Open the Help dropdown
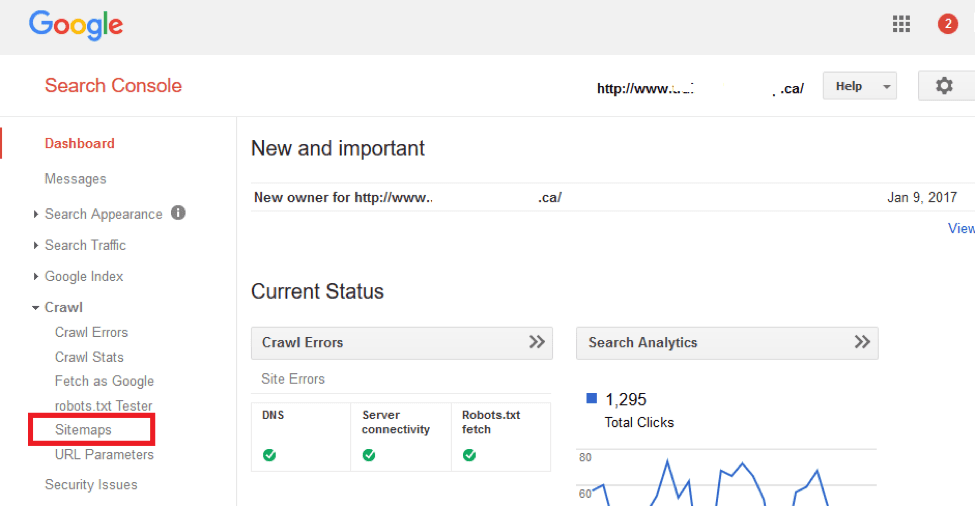 [x=859, y=86]
